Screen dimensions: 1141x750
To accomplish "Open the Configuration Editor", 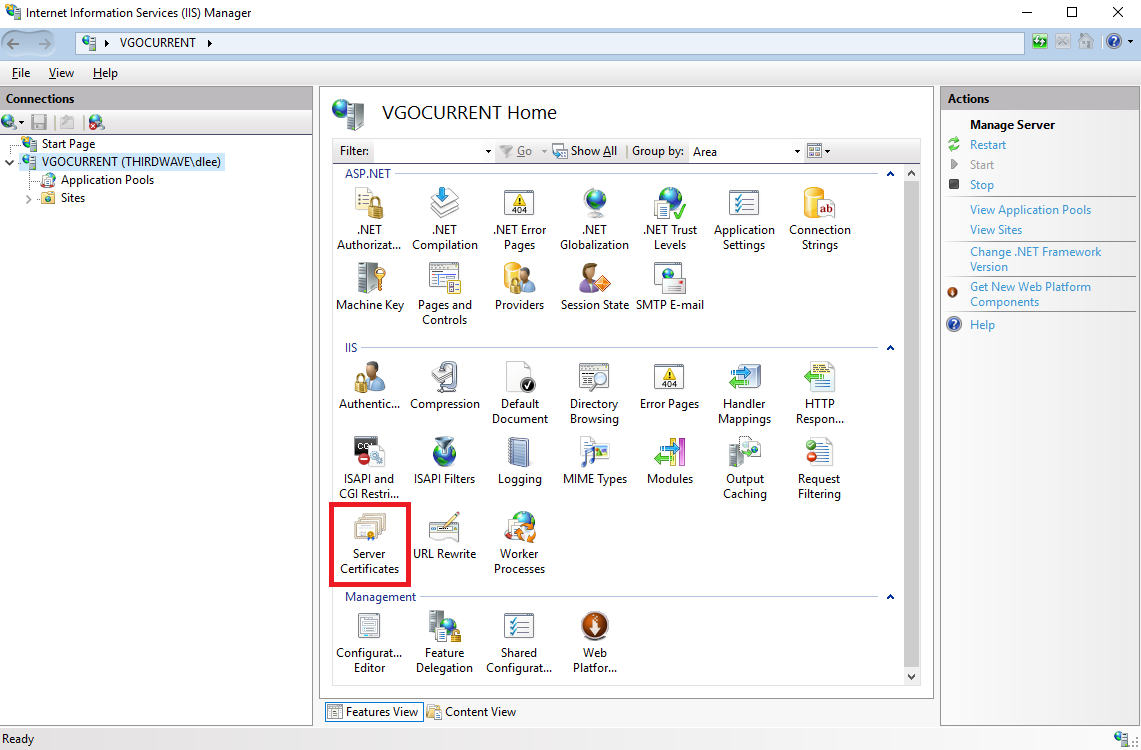I will pos(370,642).
